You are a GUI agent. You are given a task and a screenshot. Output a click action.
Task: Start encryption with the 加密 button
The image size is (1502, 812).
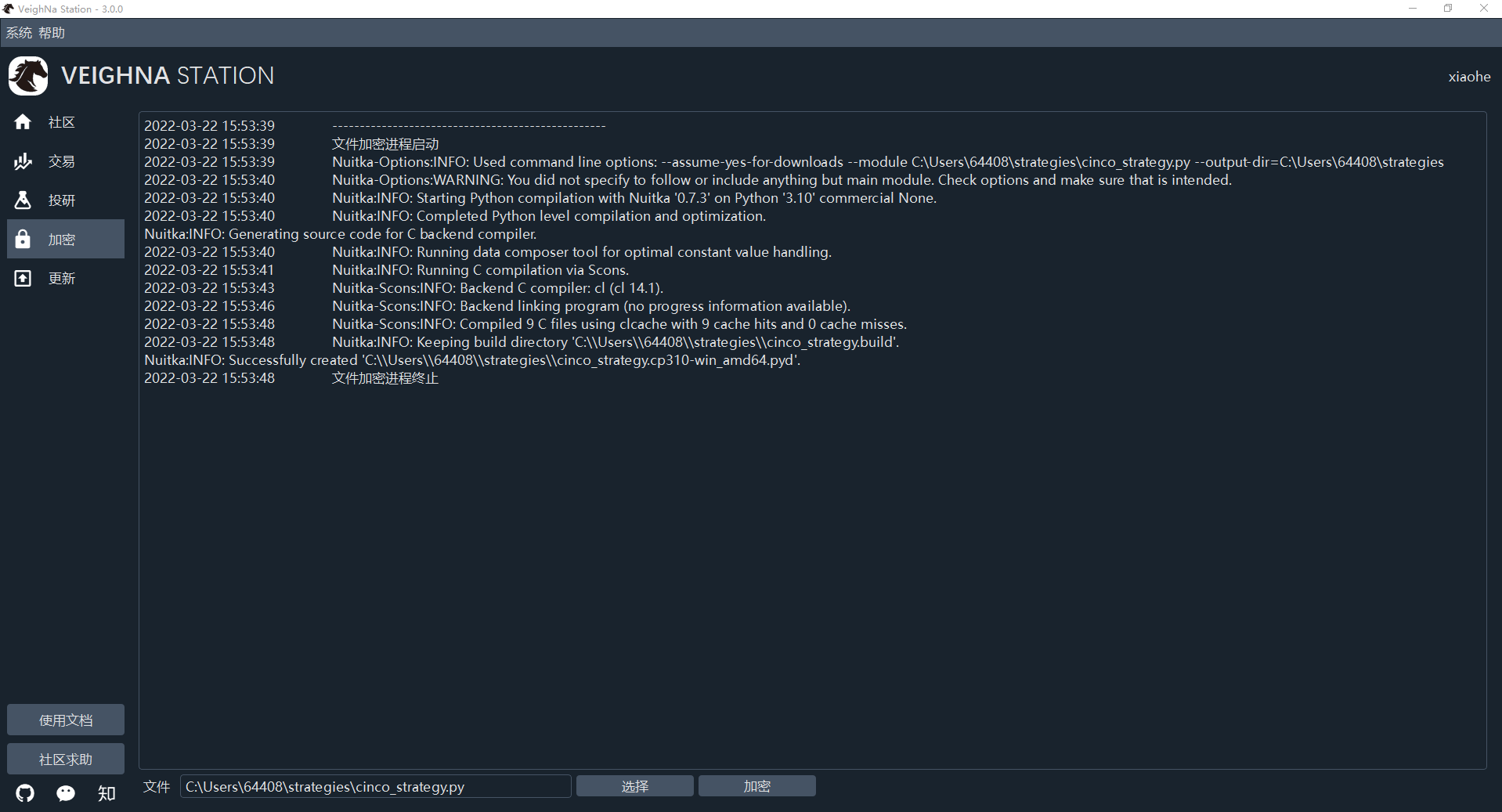tap(756, 785)
